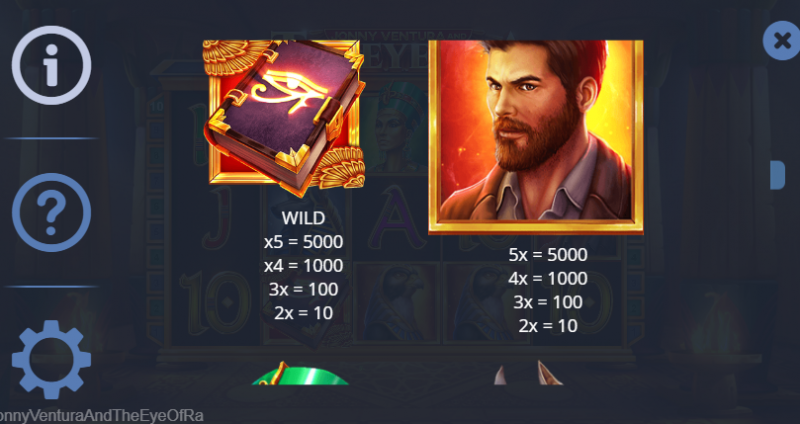Screen dimensions: 800x424
Task: Close the paytable with X button
Action: point(782,41)
